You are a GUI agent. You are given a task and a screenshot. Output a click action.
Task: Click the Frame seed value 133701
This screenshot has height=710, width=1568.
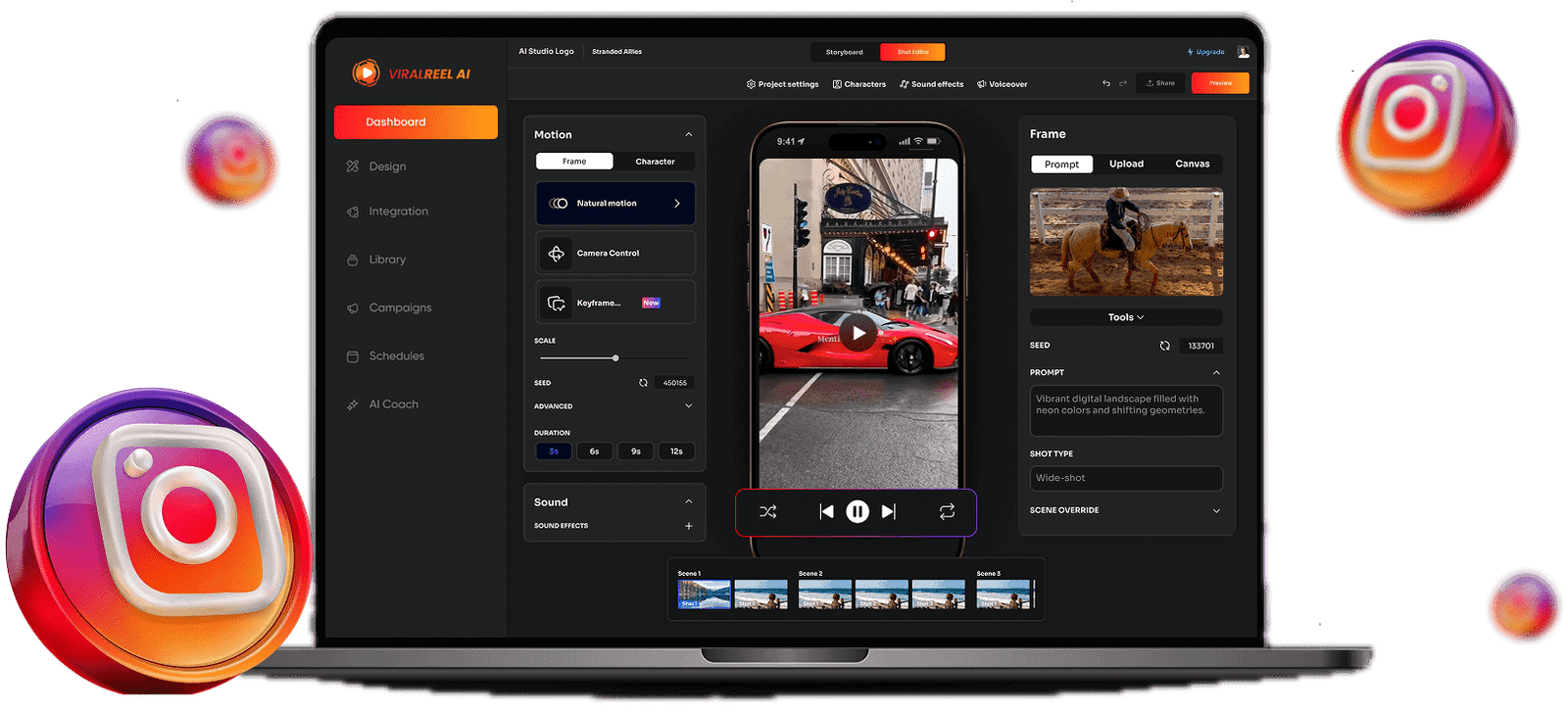pyautogui.click(x=1201, y=346)
